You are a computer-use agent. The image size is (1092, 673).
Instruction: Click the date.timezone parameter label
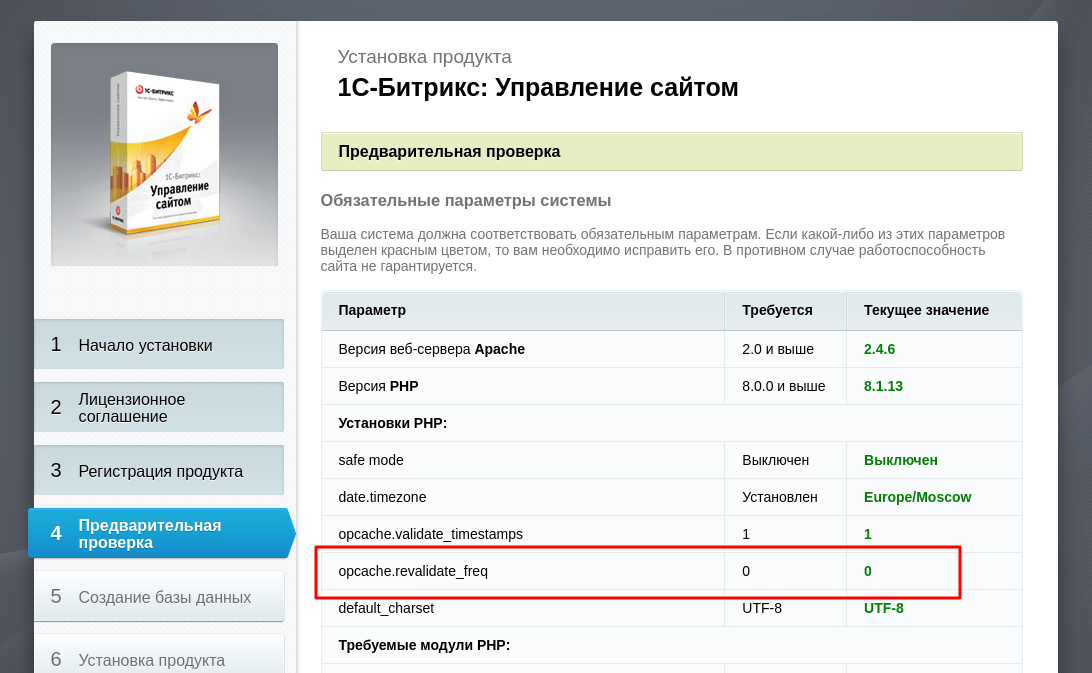click(382, 497)
